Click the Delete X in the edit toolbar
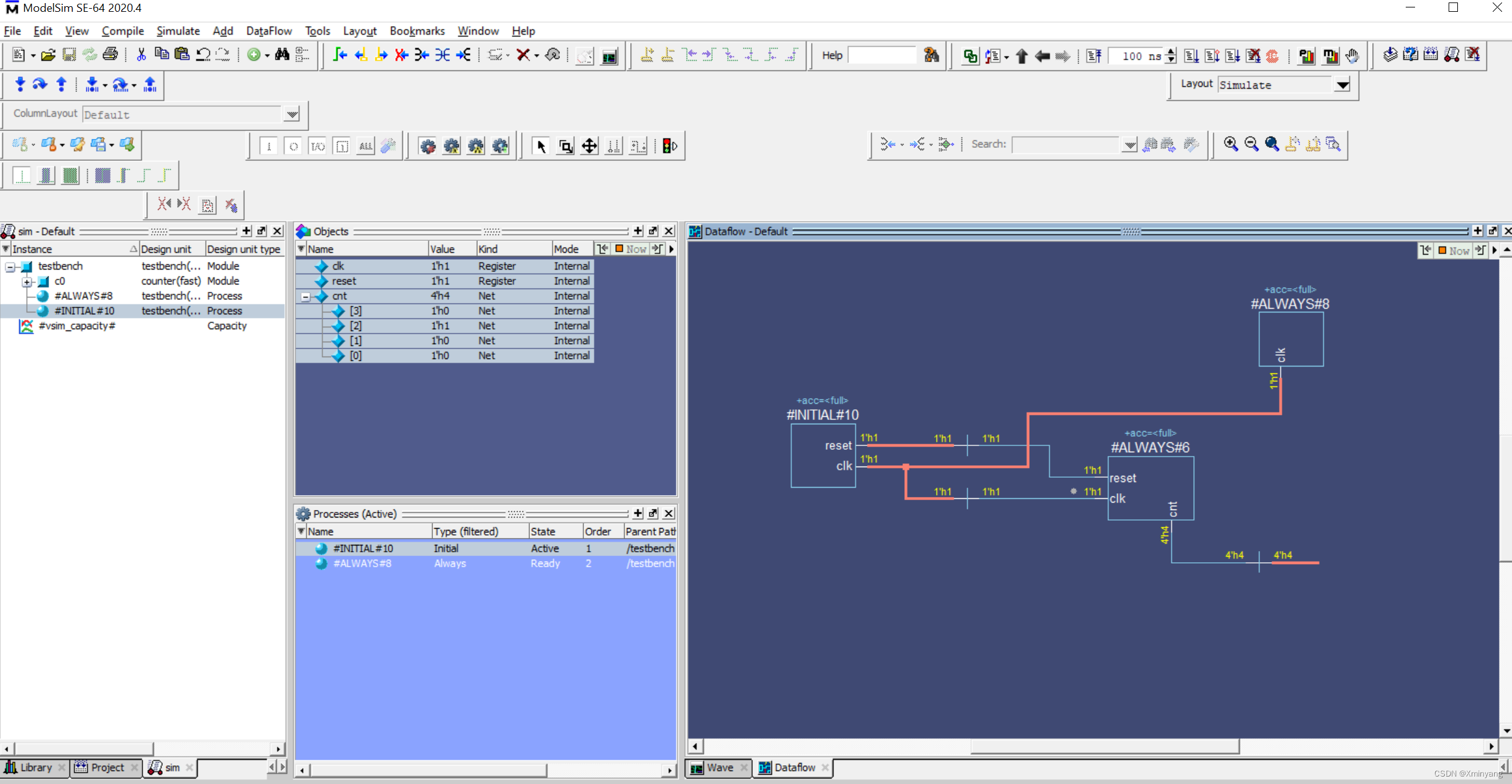 click(523, 55)
